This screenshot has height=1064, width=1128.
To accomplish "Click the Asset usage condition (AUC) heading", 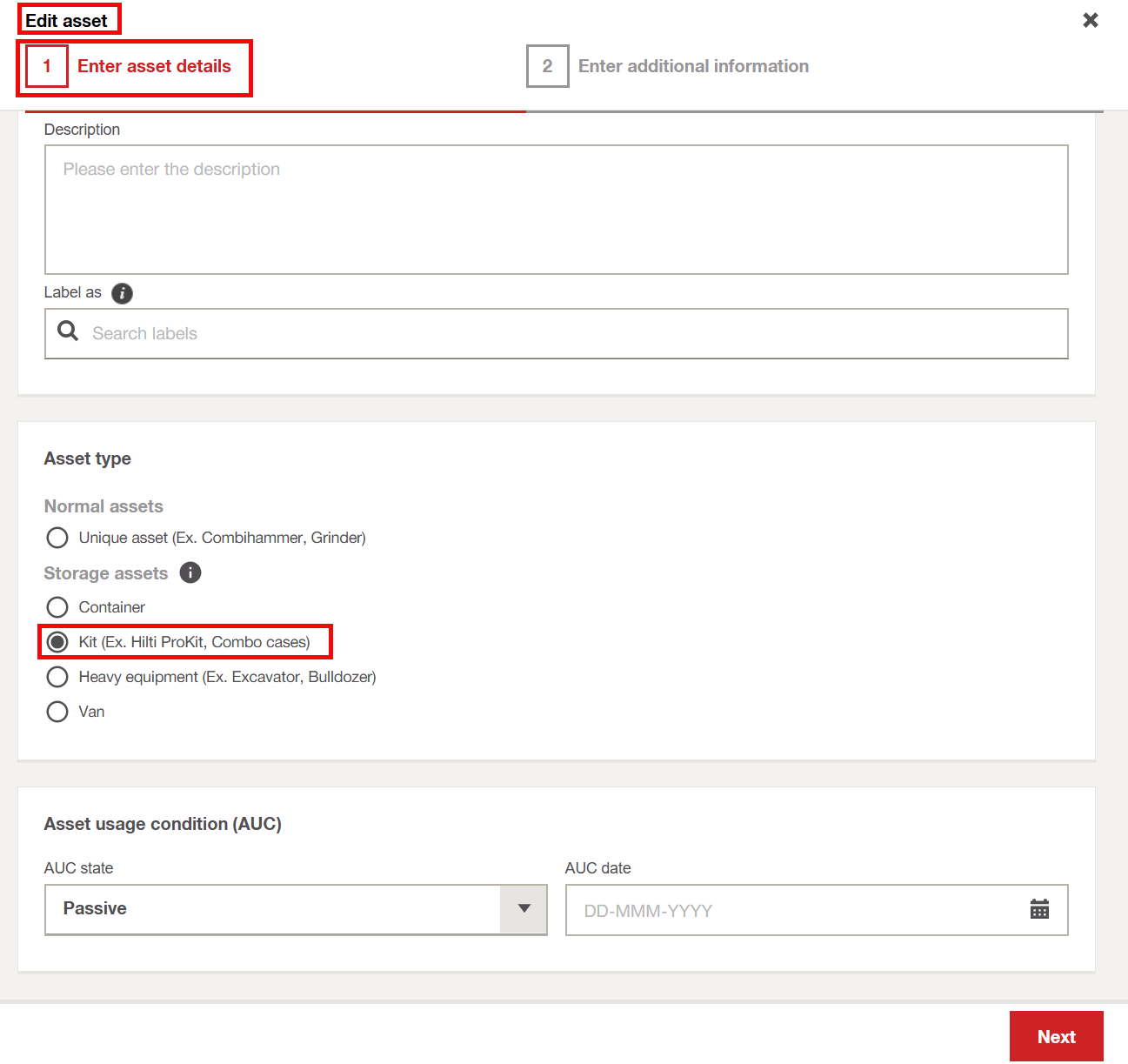I will (x=163, y=824).
